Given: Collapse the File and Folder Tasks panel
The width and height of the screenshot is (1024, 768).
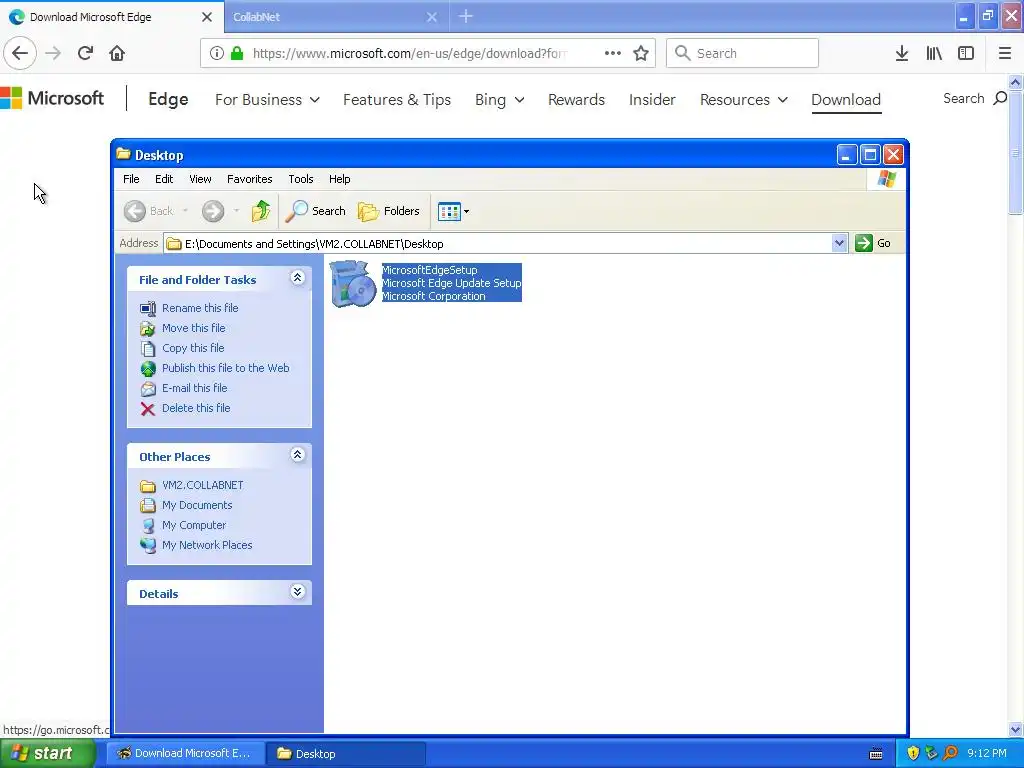Looking at the screenshot, I should point(297,278).
